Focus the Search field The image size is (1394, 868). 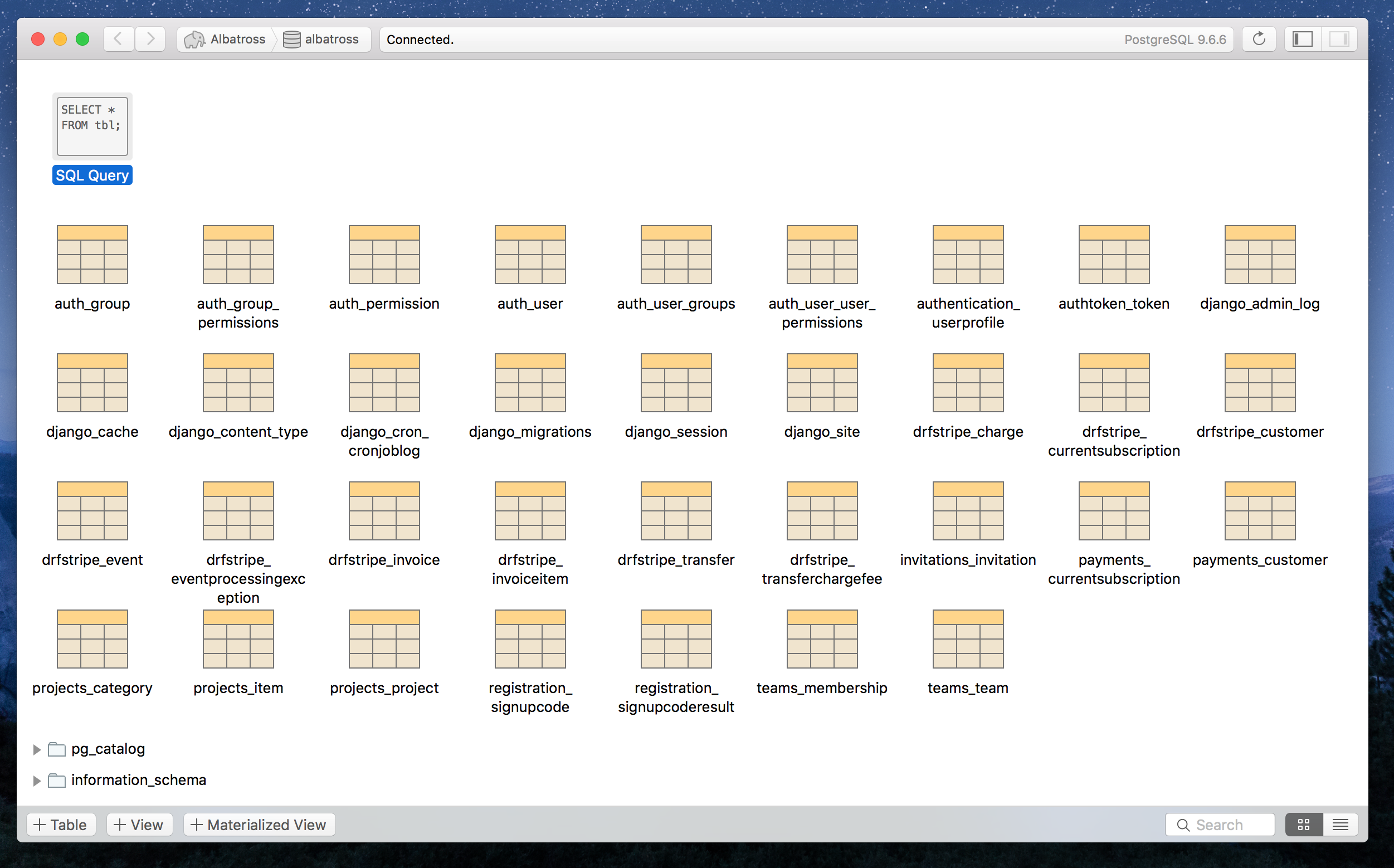point(1220,825)
